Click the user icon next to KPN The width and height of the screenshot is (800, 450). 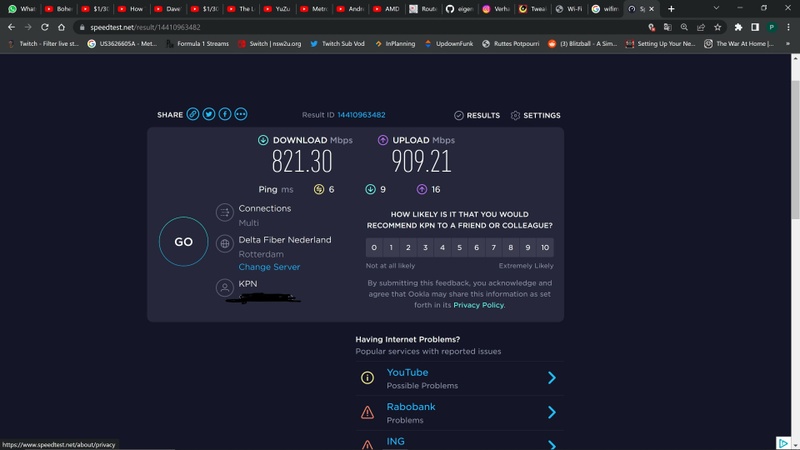tap(224, 288)
